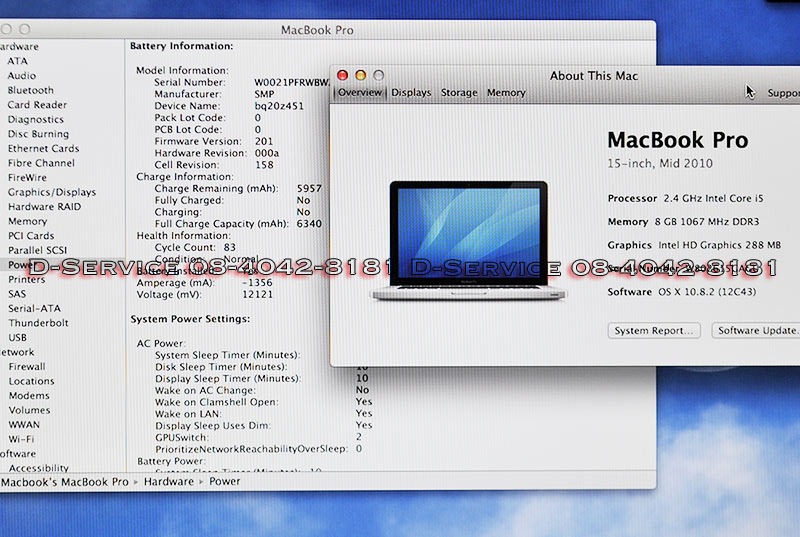This screenshot has height=537, width=800.
Task: Open USB hardware section
Action: click(17, 338)
